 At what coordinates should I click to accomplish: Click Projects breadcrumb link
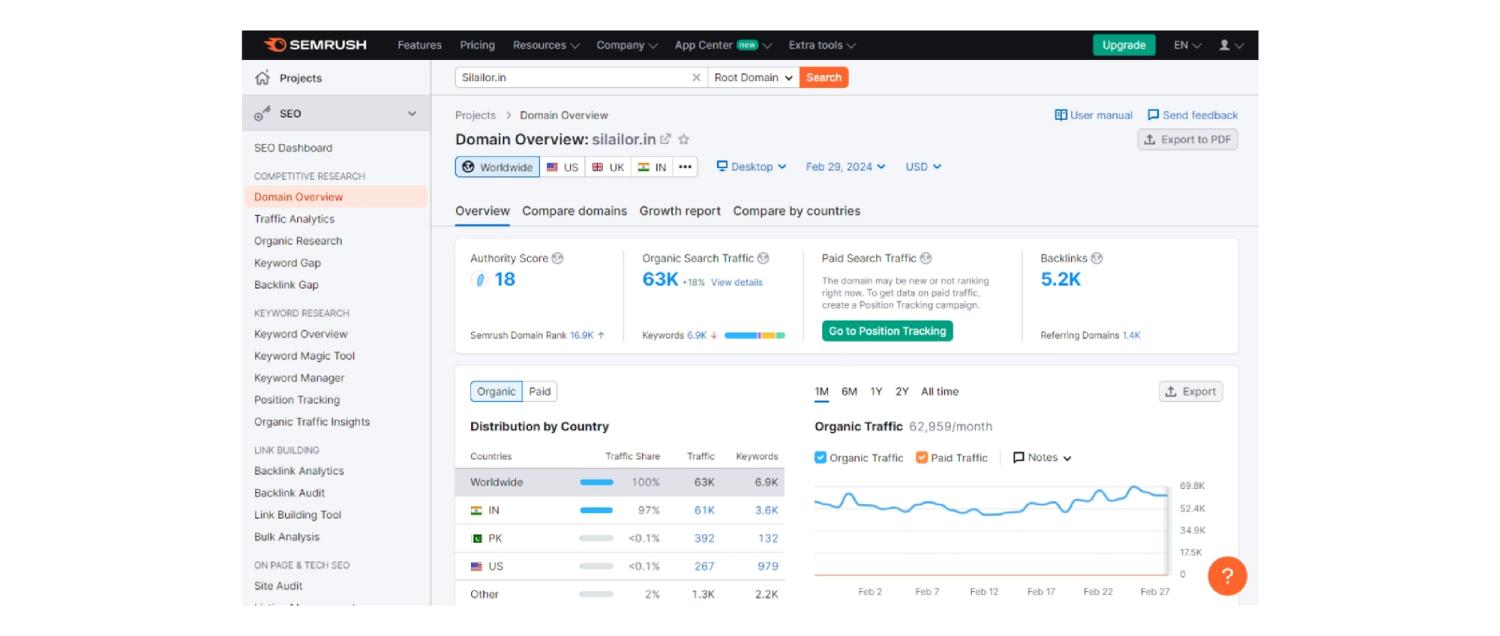(475, 115)
